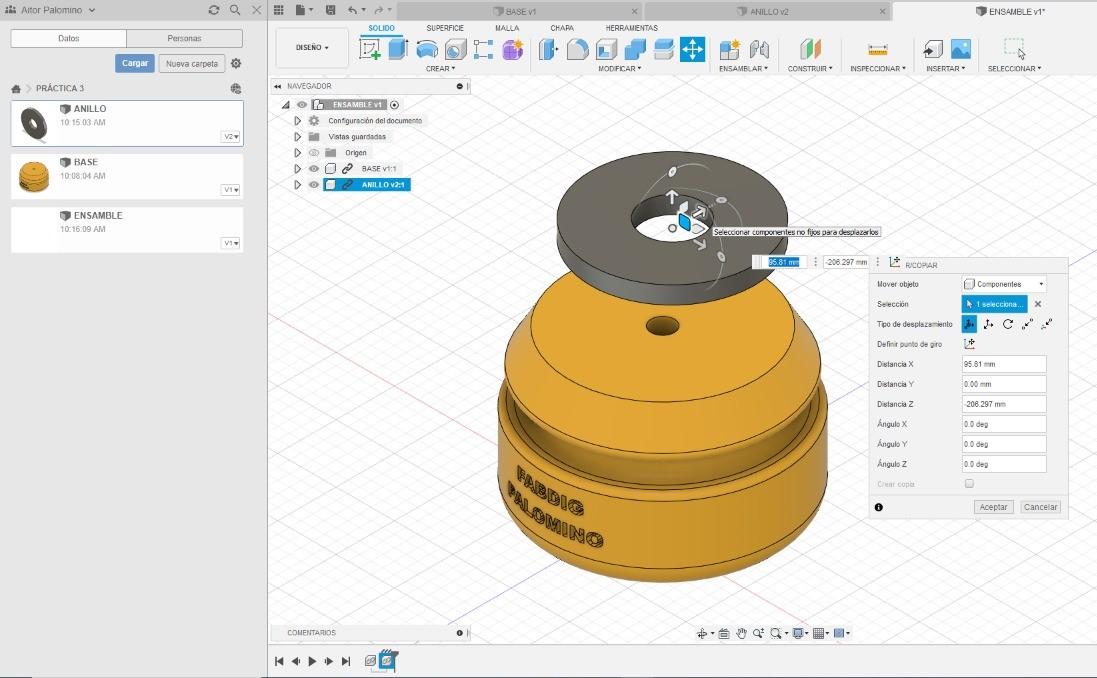The width and height of the screenshot is (1097, 678).
Task: Click the Pan hand tool in navigation bar
Action: coord(741,633)
